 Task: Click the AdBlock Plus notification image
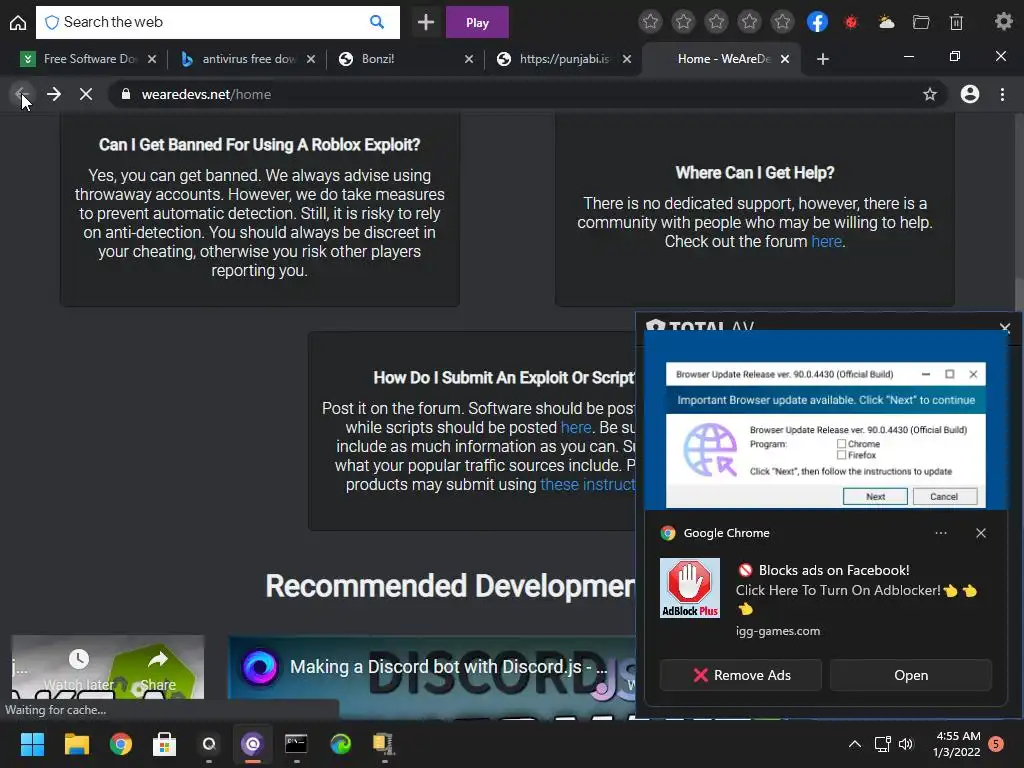pos(690,588)
